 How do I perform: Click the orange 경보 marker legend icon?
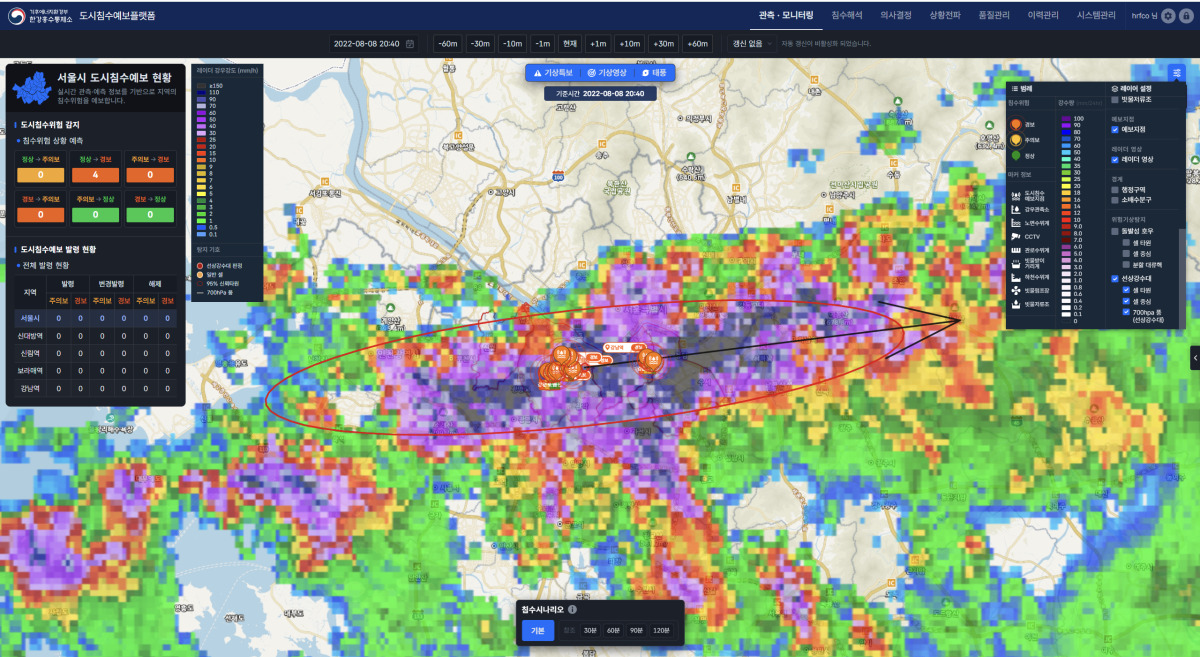point(1015,125)
